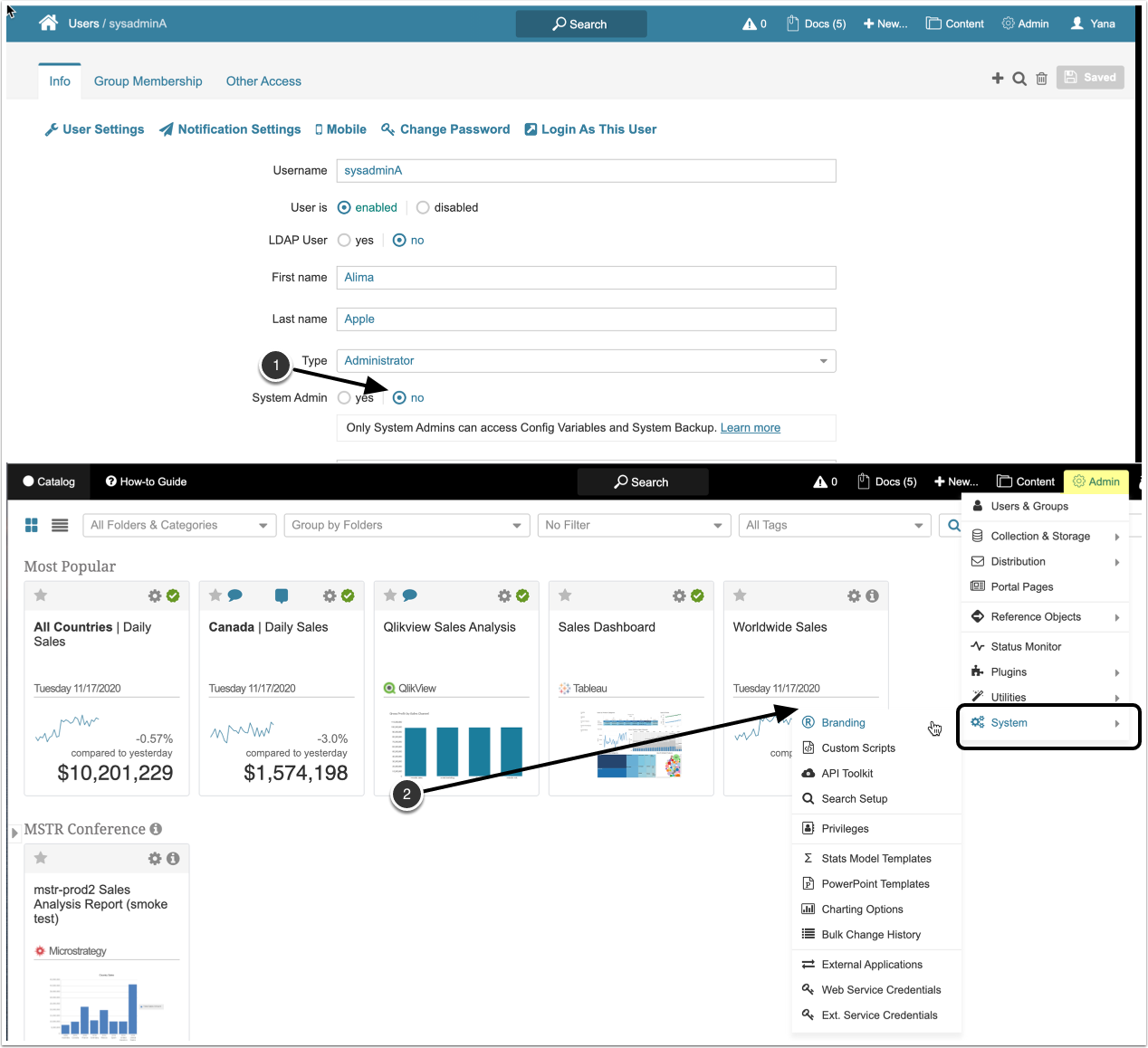Open gear settings on Canada Daily Sales tile
1148x1048 pixels.
pos(330,595)
